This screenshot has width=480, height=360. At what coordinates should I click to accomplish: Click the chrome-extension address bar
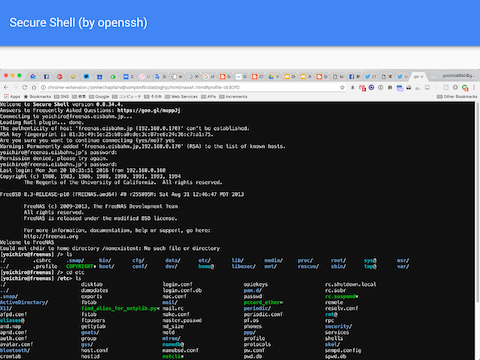pos(192,87)
